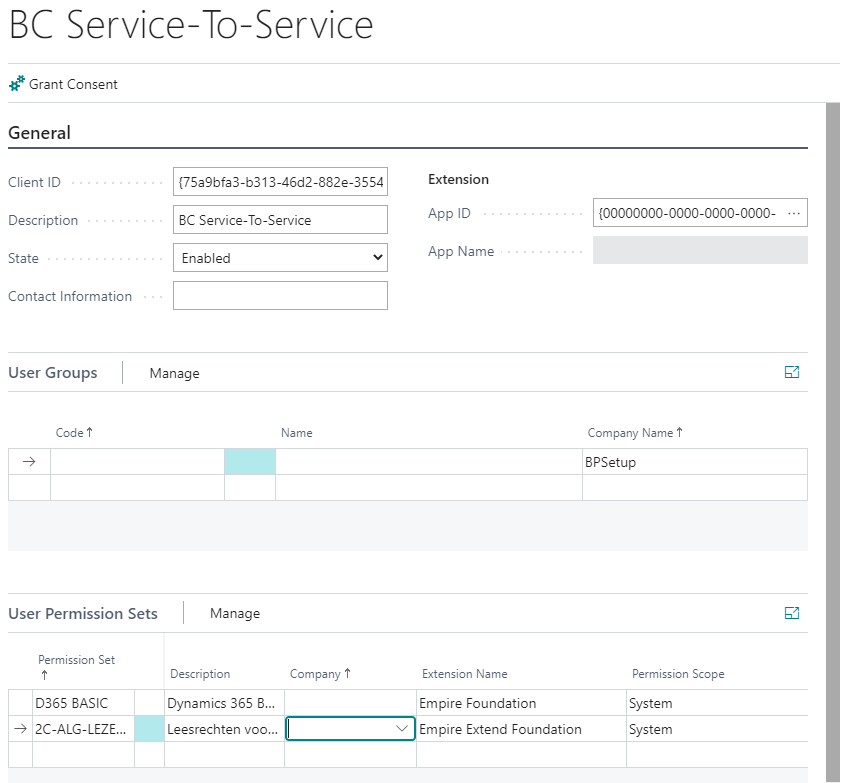Click the Description column header in permission sets
867x783 pixels.
[x=200, y=674]
